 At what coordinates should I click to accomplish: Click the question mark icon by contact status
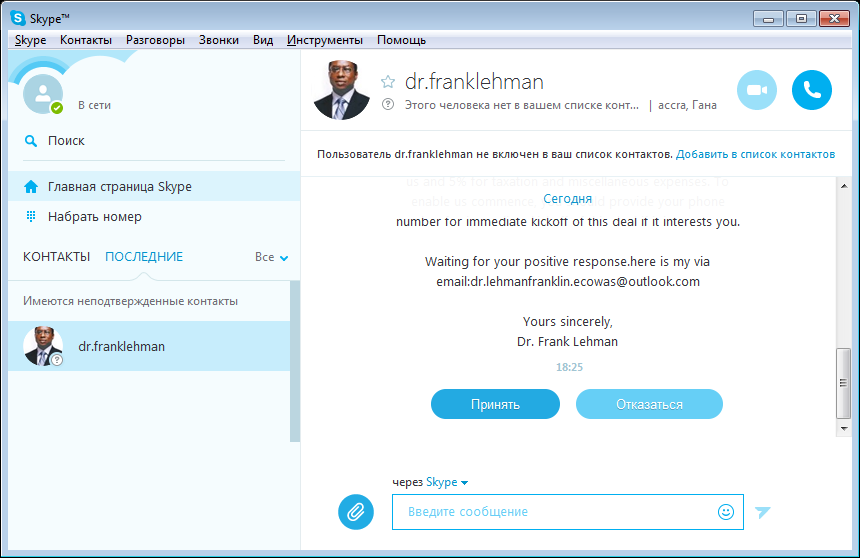388,104
